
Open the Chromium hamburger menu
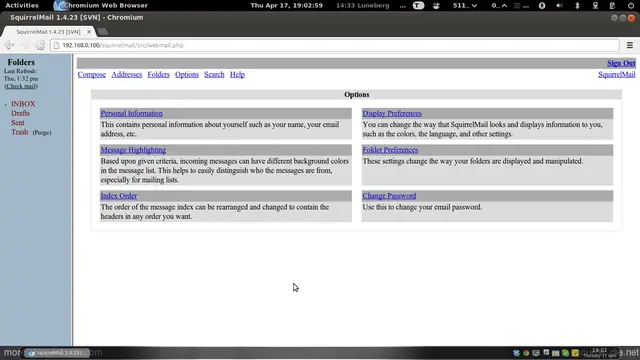coord(630,45)
